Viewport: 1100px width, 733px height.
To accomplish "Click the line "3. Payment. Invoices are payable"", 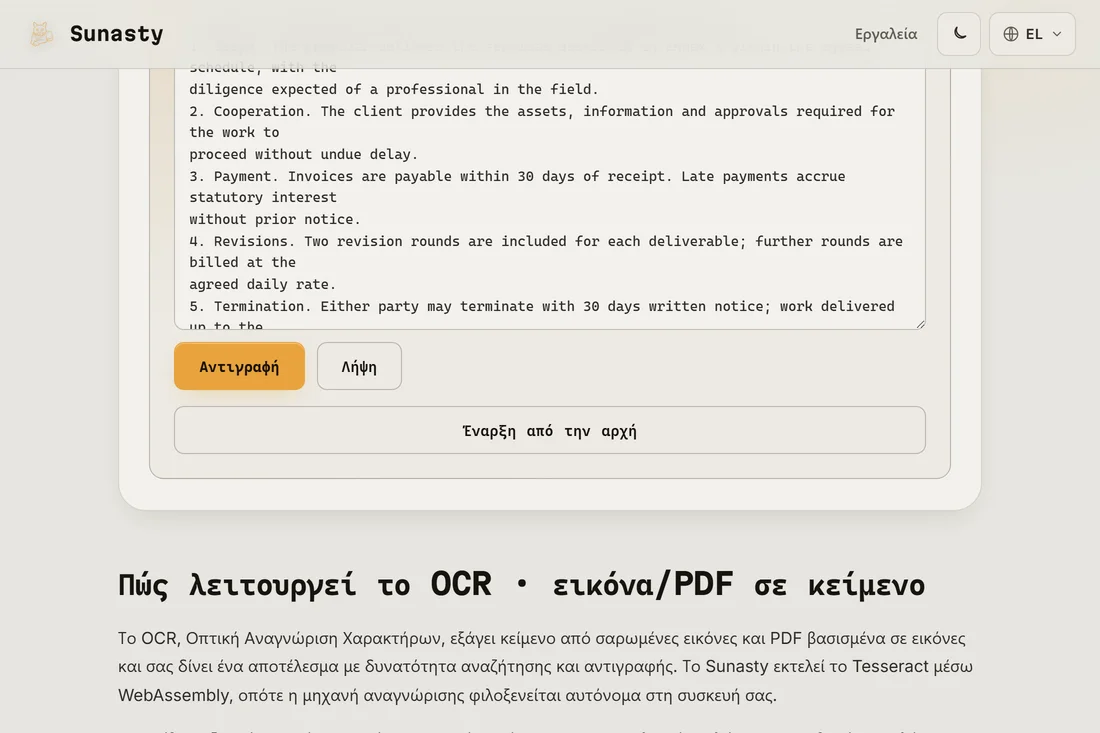I will [x=517, y=176].
